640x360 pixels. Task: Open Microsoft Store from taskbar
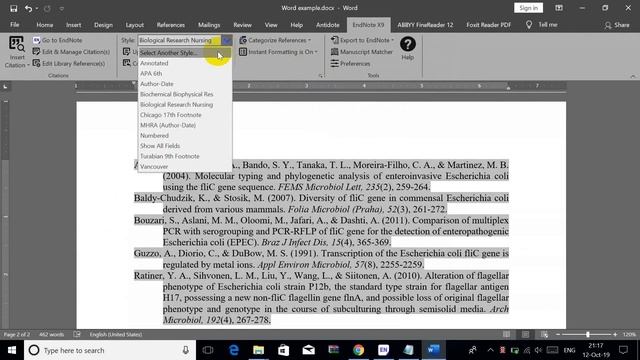283,350
